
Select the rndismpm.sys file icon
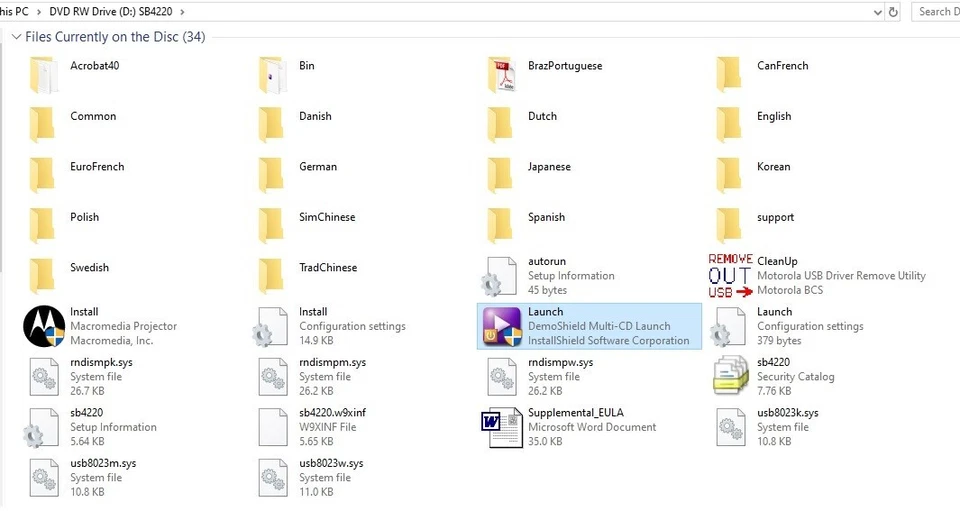tap(273, 377)
